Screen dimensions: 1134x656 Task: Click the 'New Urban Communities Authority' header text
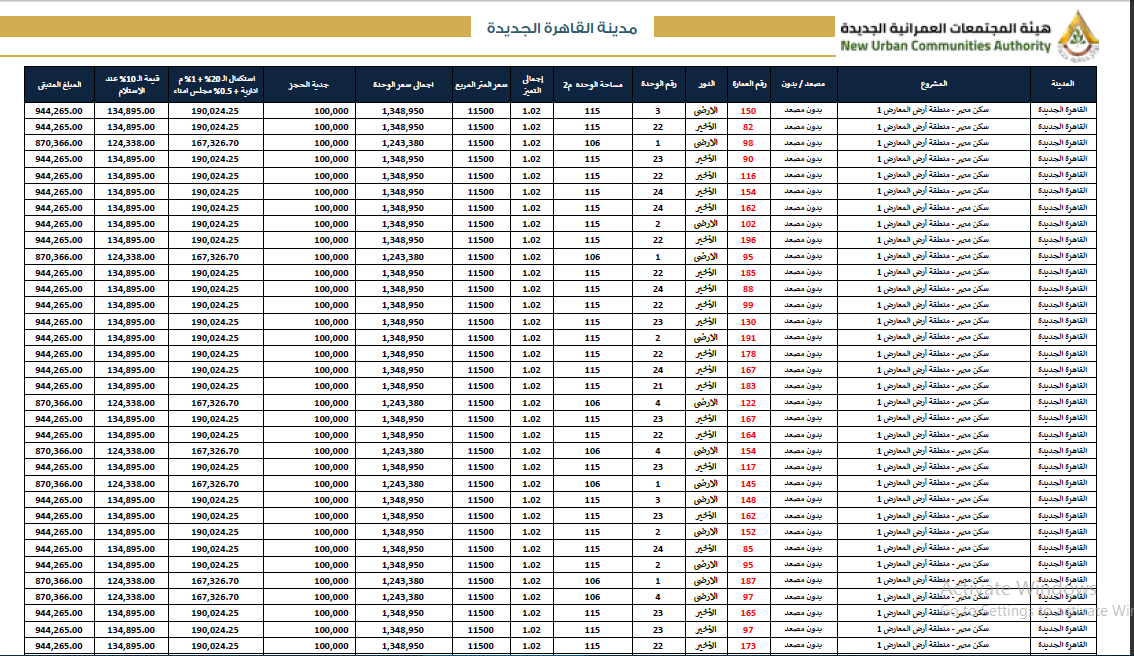point(945,46)
